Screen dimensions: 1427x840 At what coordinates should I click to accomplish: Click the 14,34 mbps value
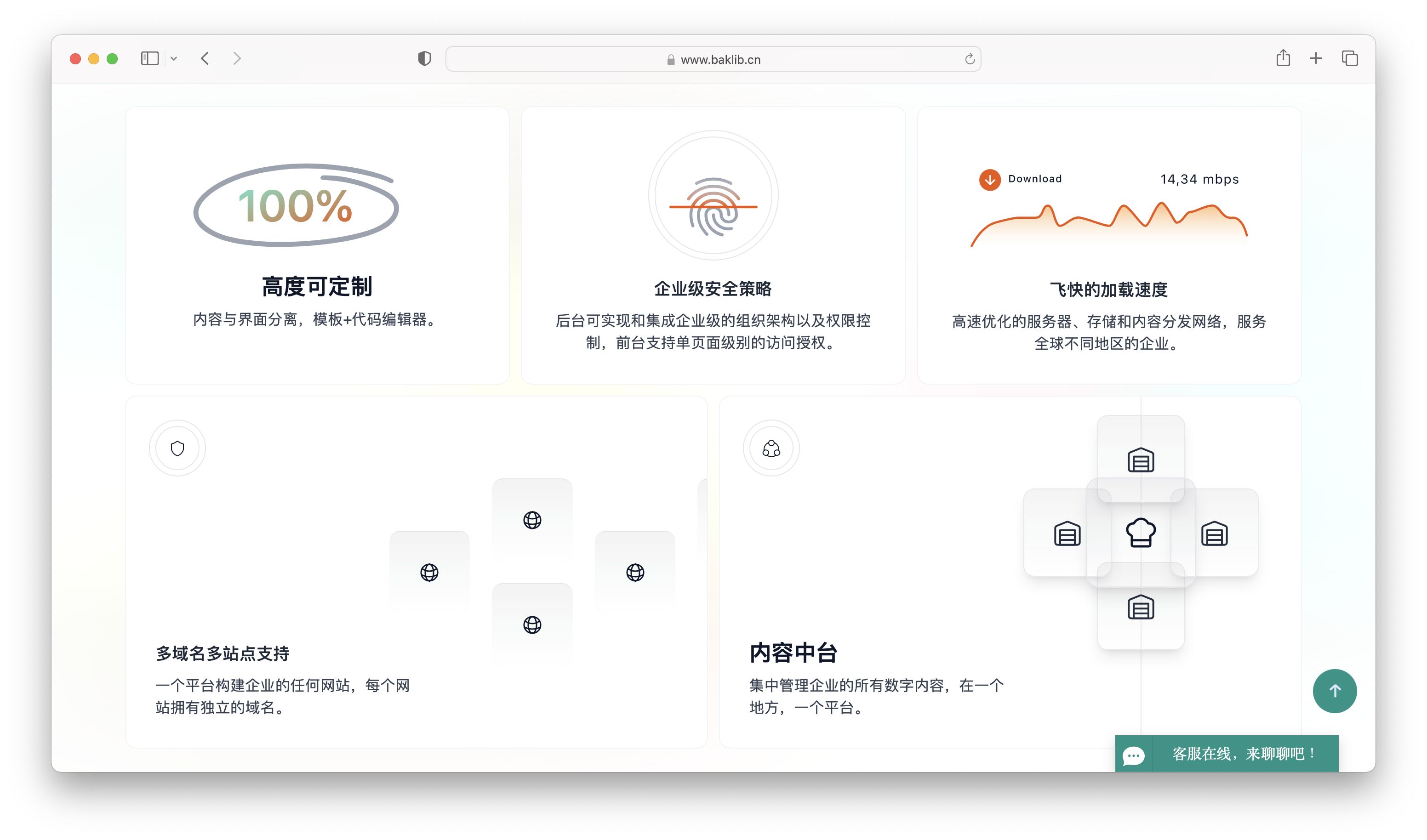tap(1199, 179)
